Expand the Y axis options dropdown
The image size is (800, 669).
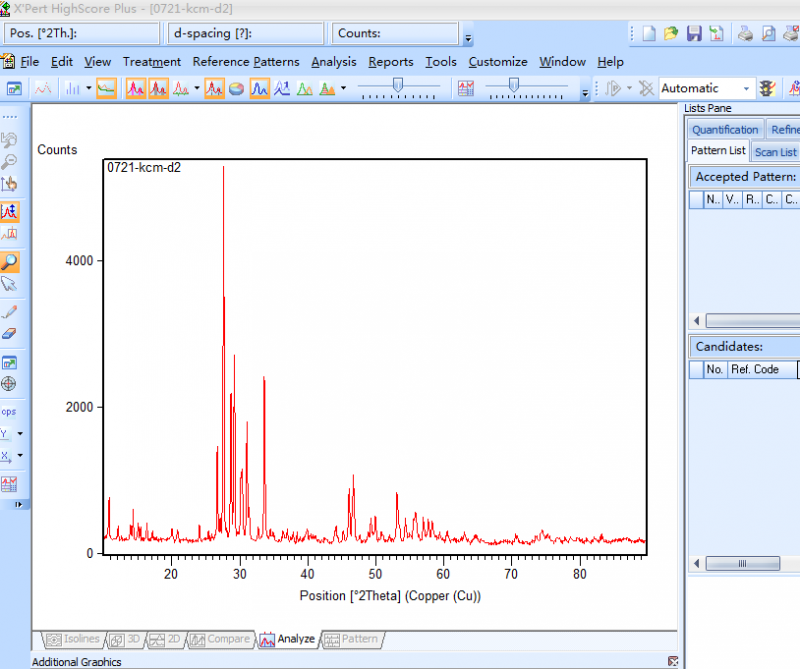tap(19, 434)
